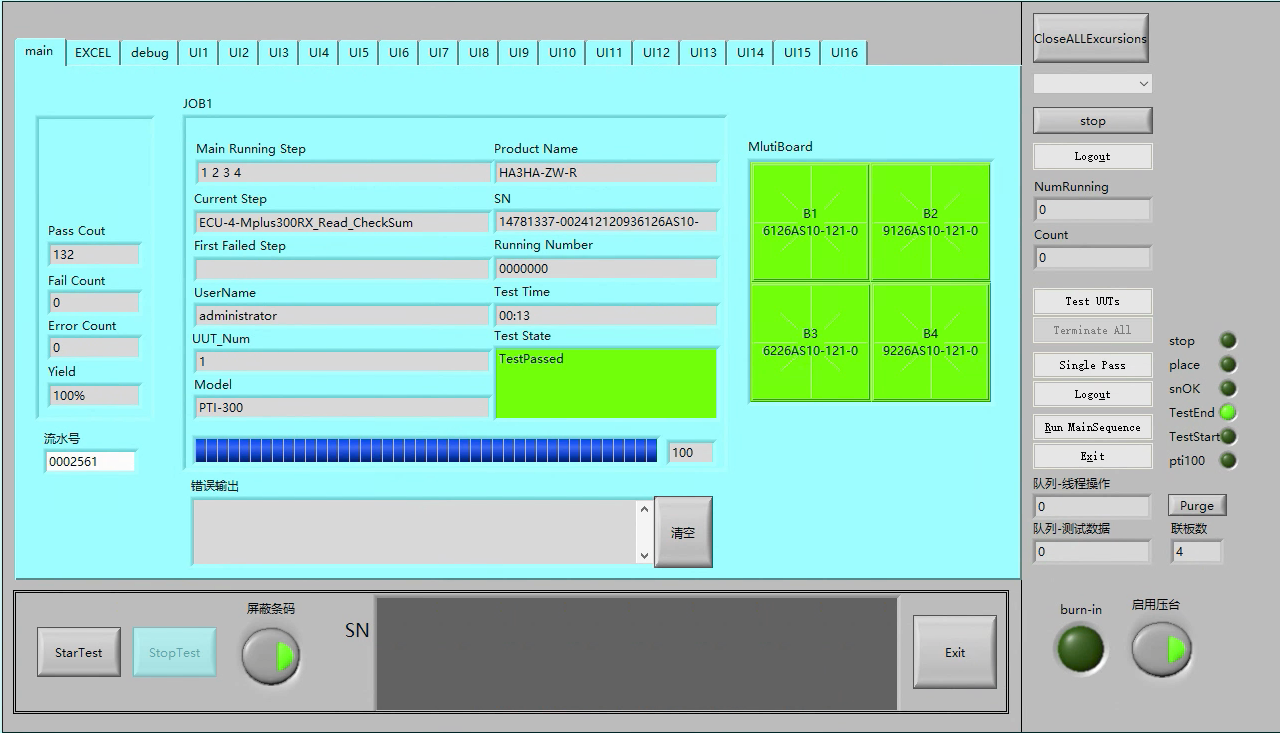This screenshot has width=1280, height=733.
Task: Toggle the burn-in round button
Action: (x=1081, y=649)
